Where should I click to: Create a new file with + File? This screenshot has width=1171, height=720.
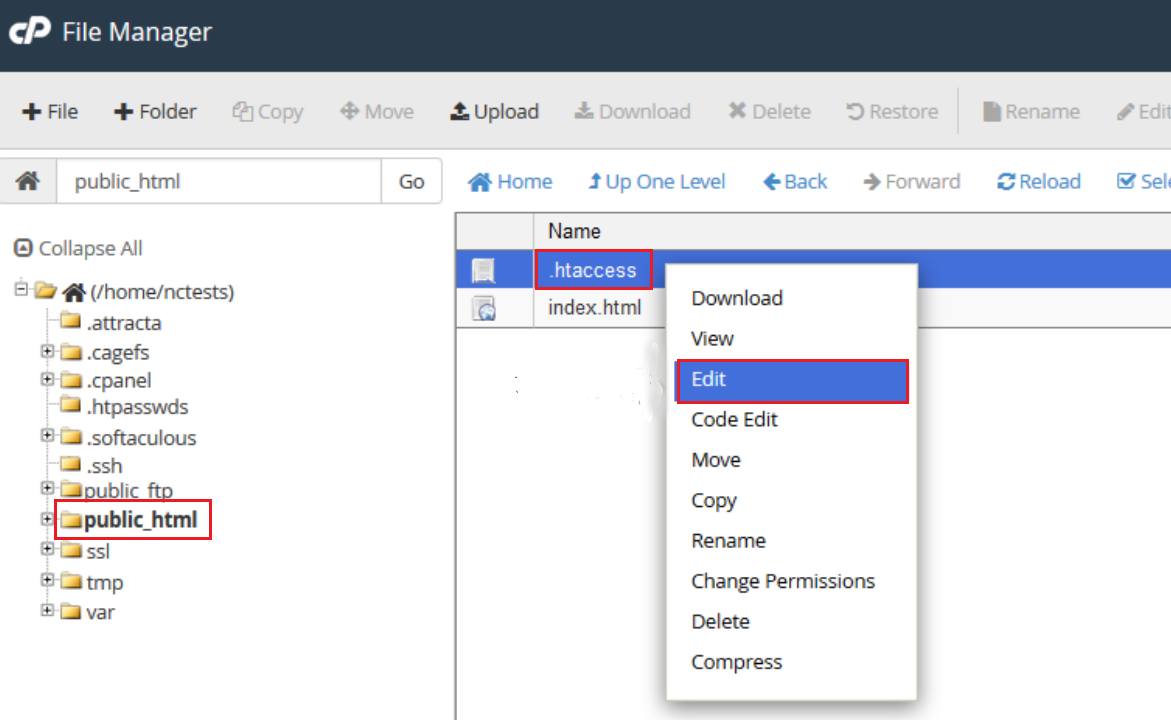(50, 111)
